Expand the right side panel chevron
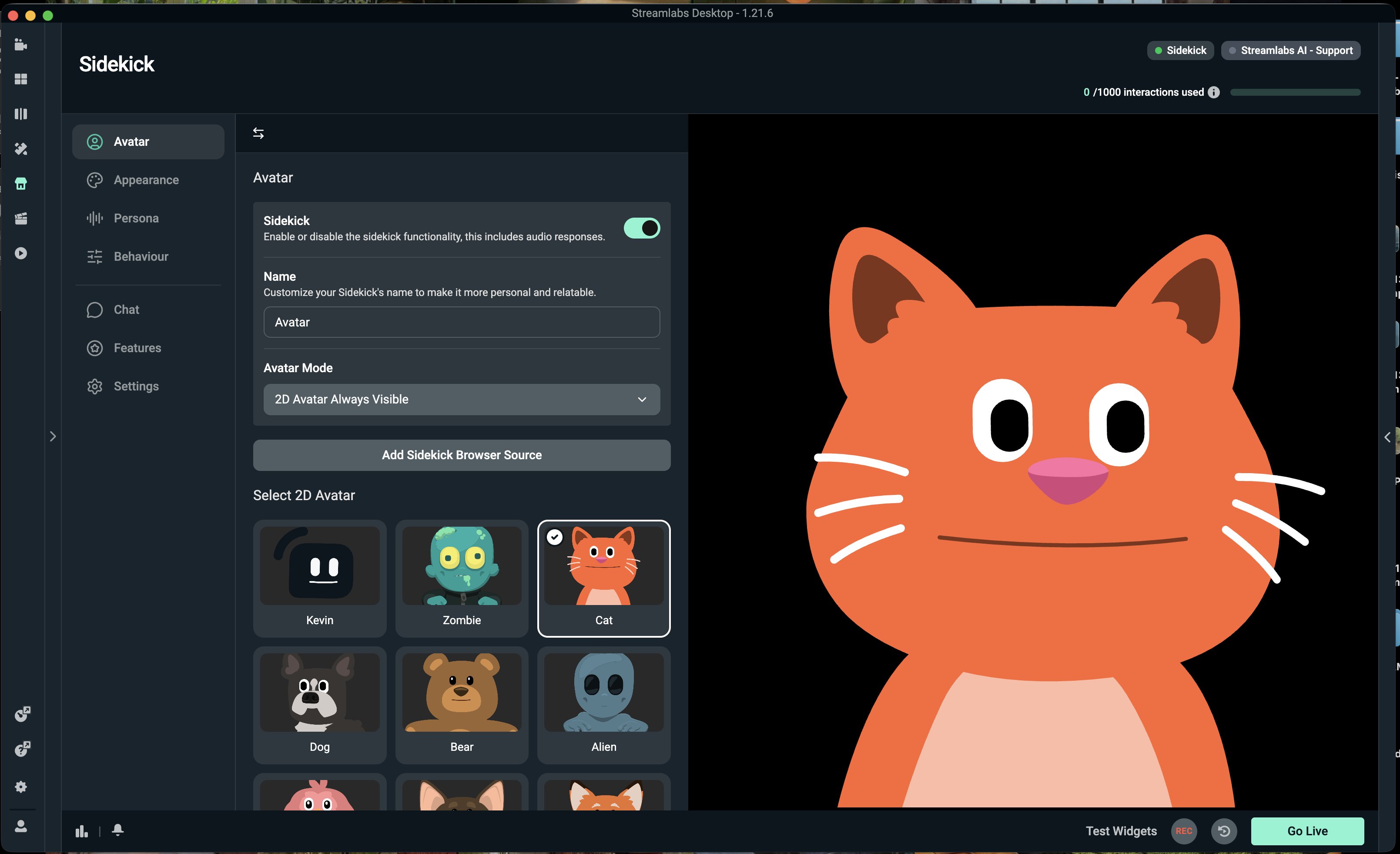Viewport: 1400px width, 854px height. [1387, 437]
